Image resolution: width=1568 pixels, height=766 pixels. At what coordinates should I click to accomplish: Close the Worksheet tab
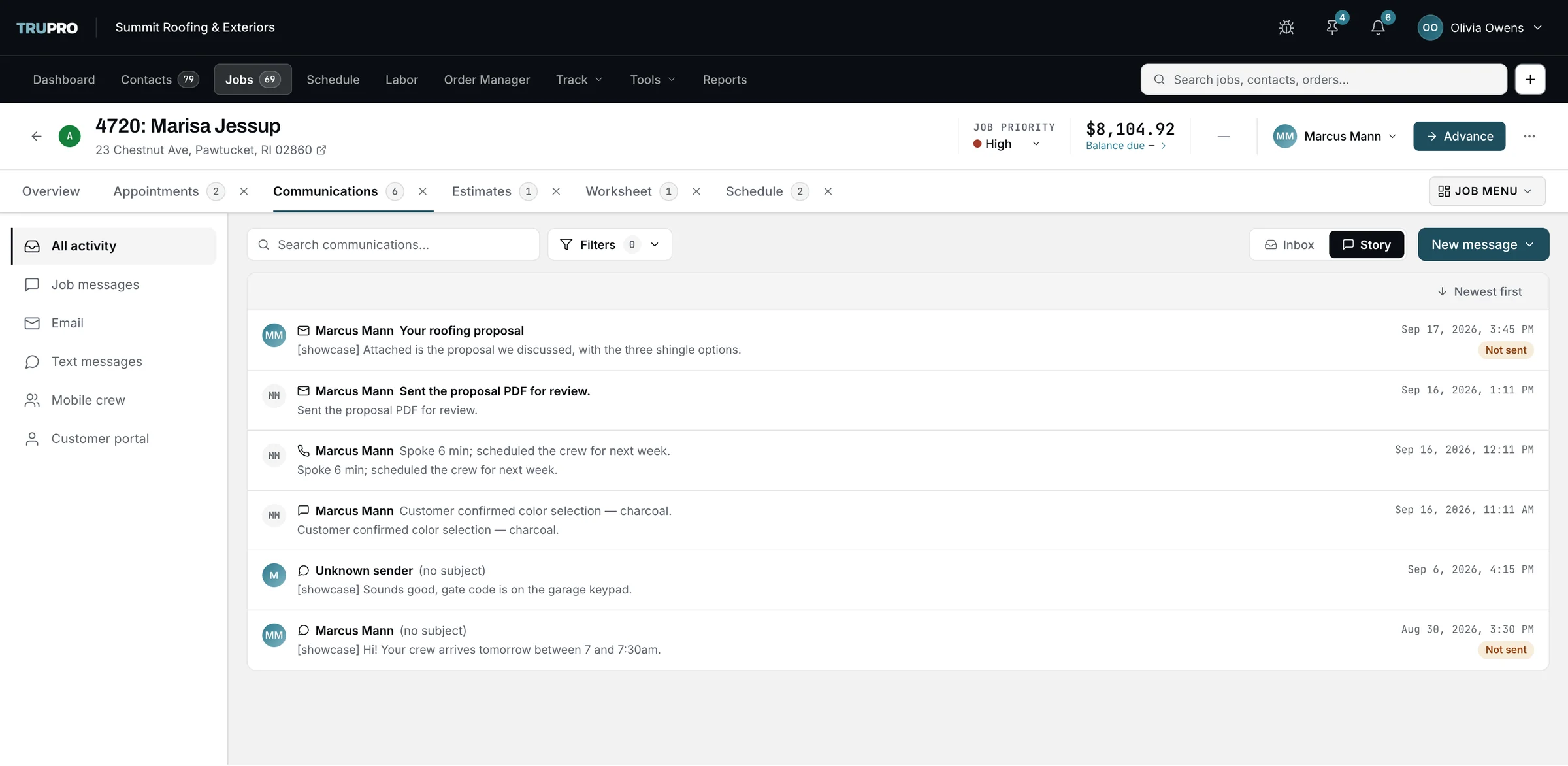[x=696, y=191]
